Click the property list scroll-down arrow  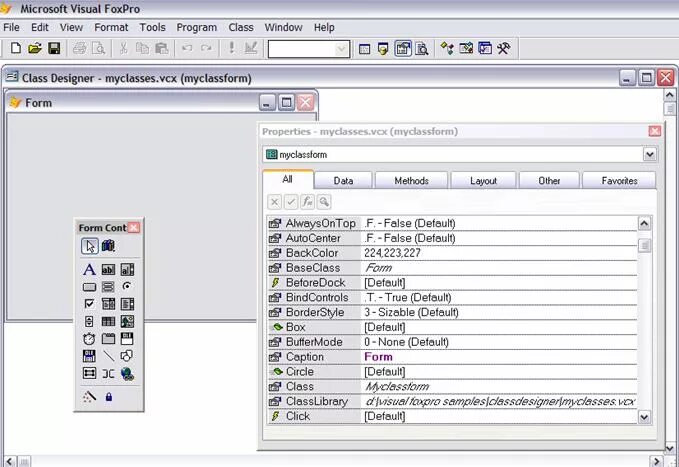pos(644,417)
